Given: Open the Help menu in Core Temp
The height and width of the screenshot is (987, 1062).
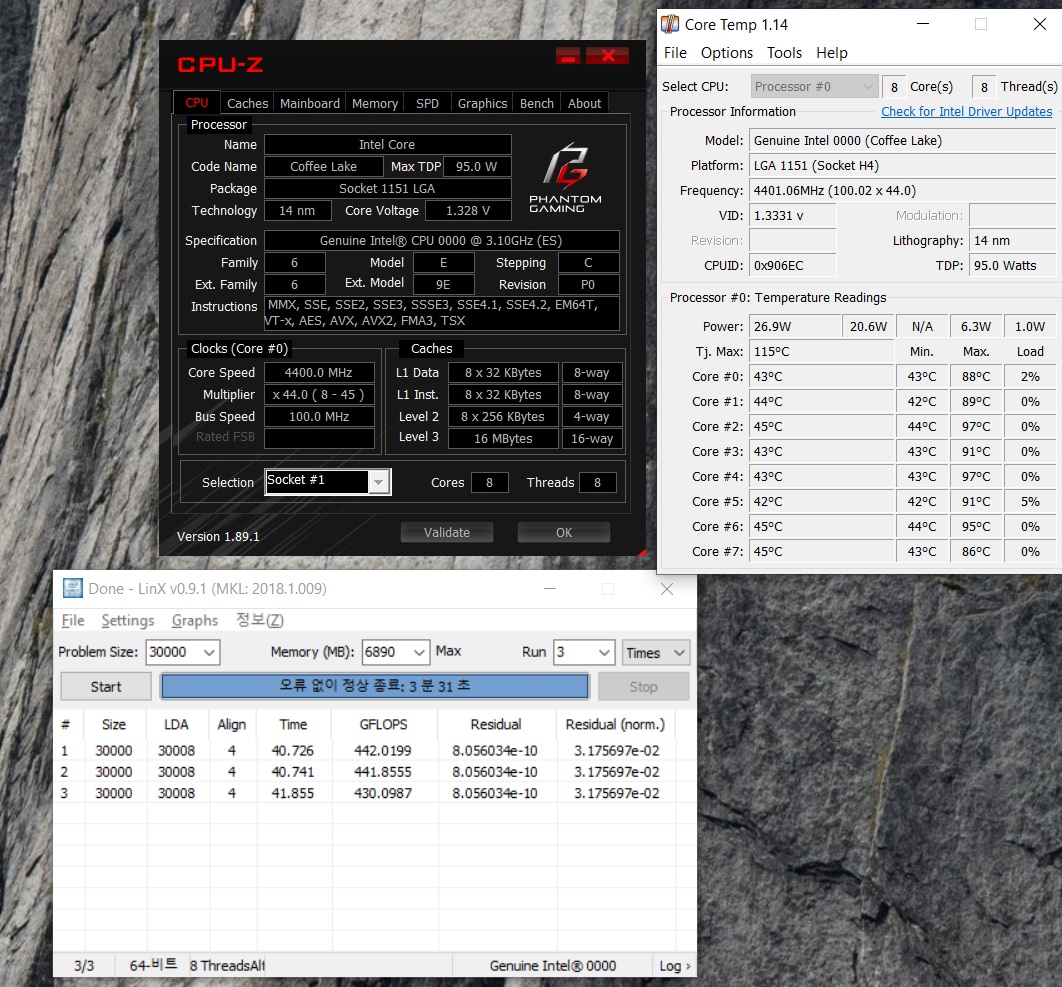Looking at the screenshot, I should 832,53.
